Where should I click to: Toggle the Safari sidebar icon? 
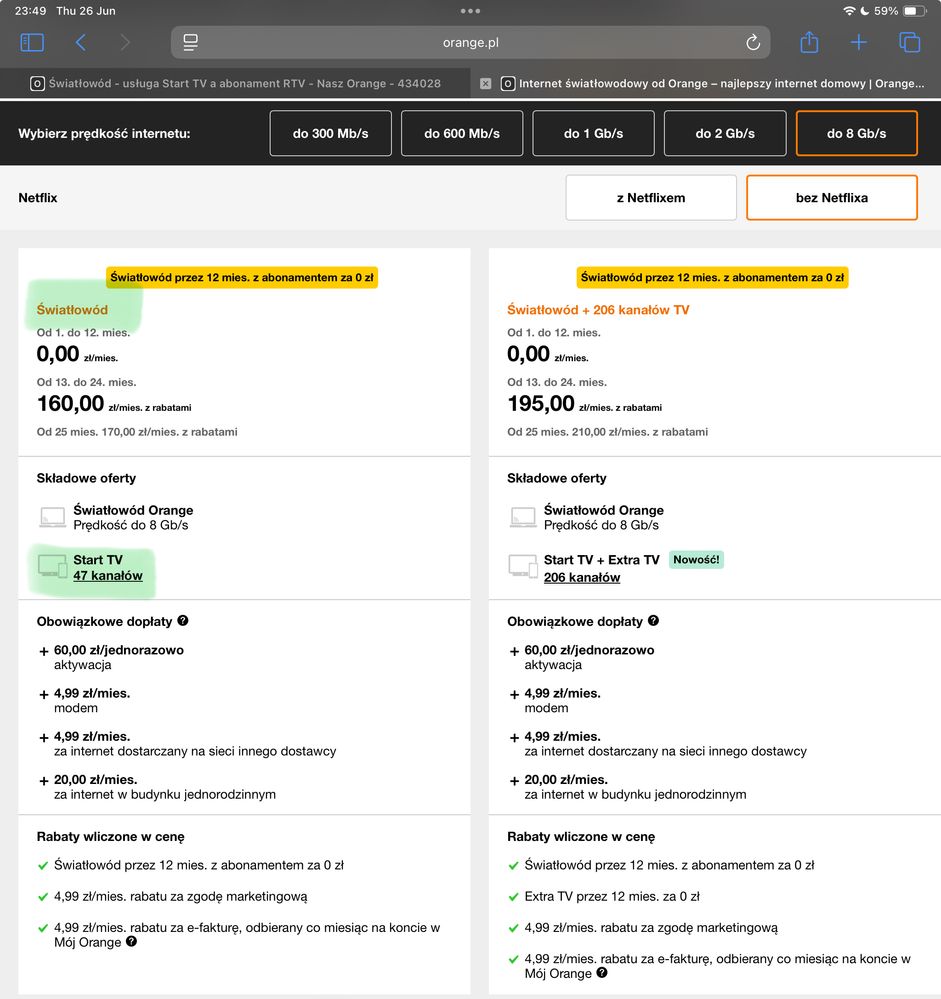pos(32,43)
